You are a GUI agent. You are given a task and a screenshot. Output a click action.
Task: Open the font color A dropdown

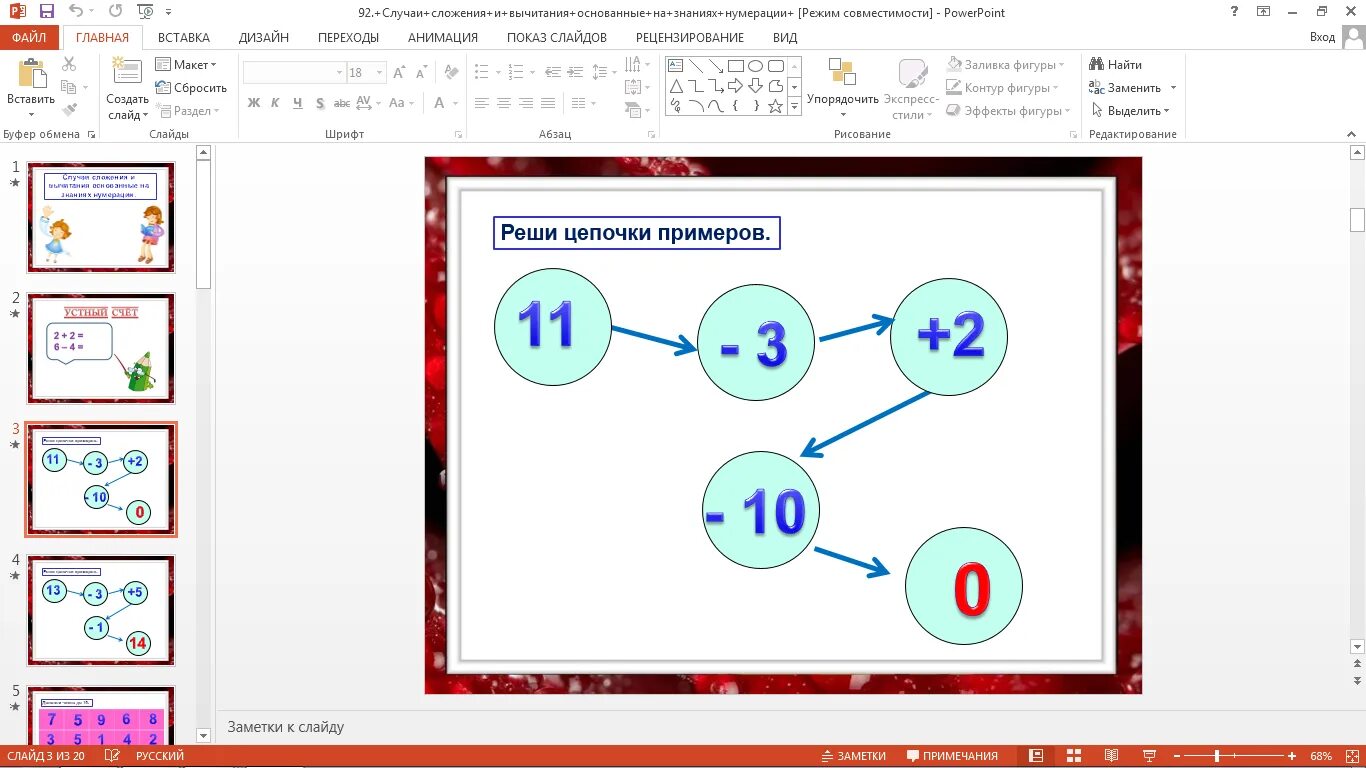[457, 103]
